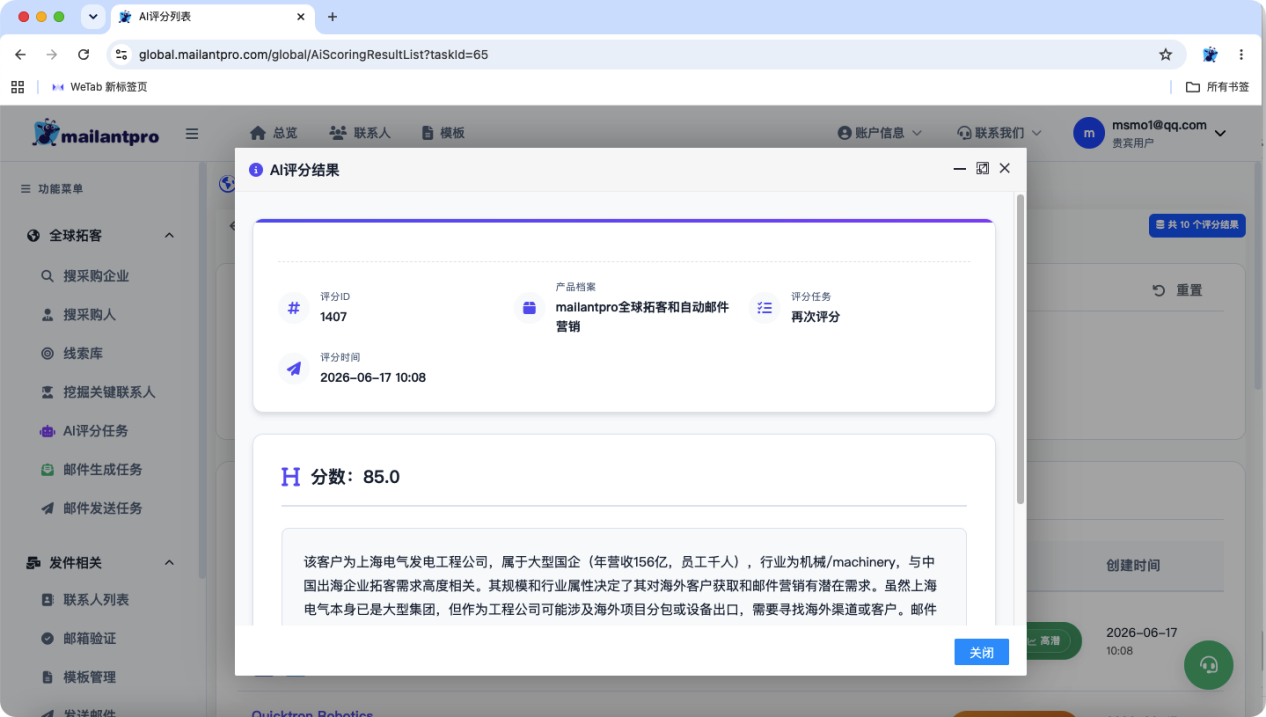This screenshot has height=717, width=1266.
Task: Open 线索库 in sidebar
Action: point(72,354)
